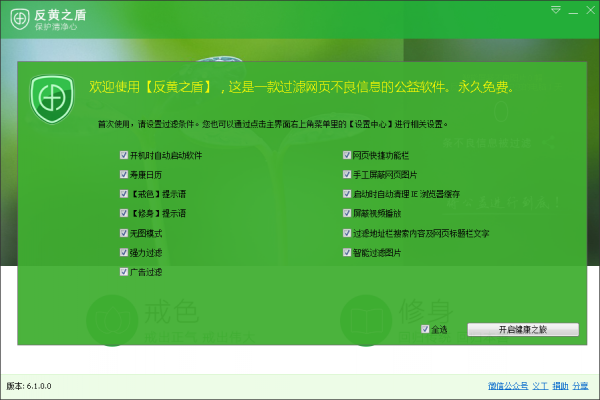Click the 反黄之盾 title text
Viewport: 600px width, 400px height.
60,15
